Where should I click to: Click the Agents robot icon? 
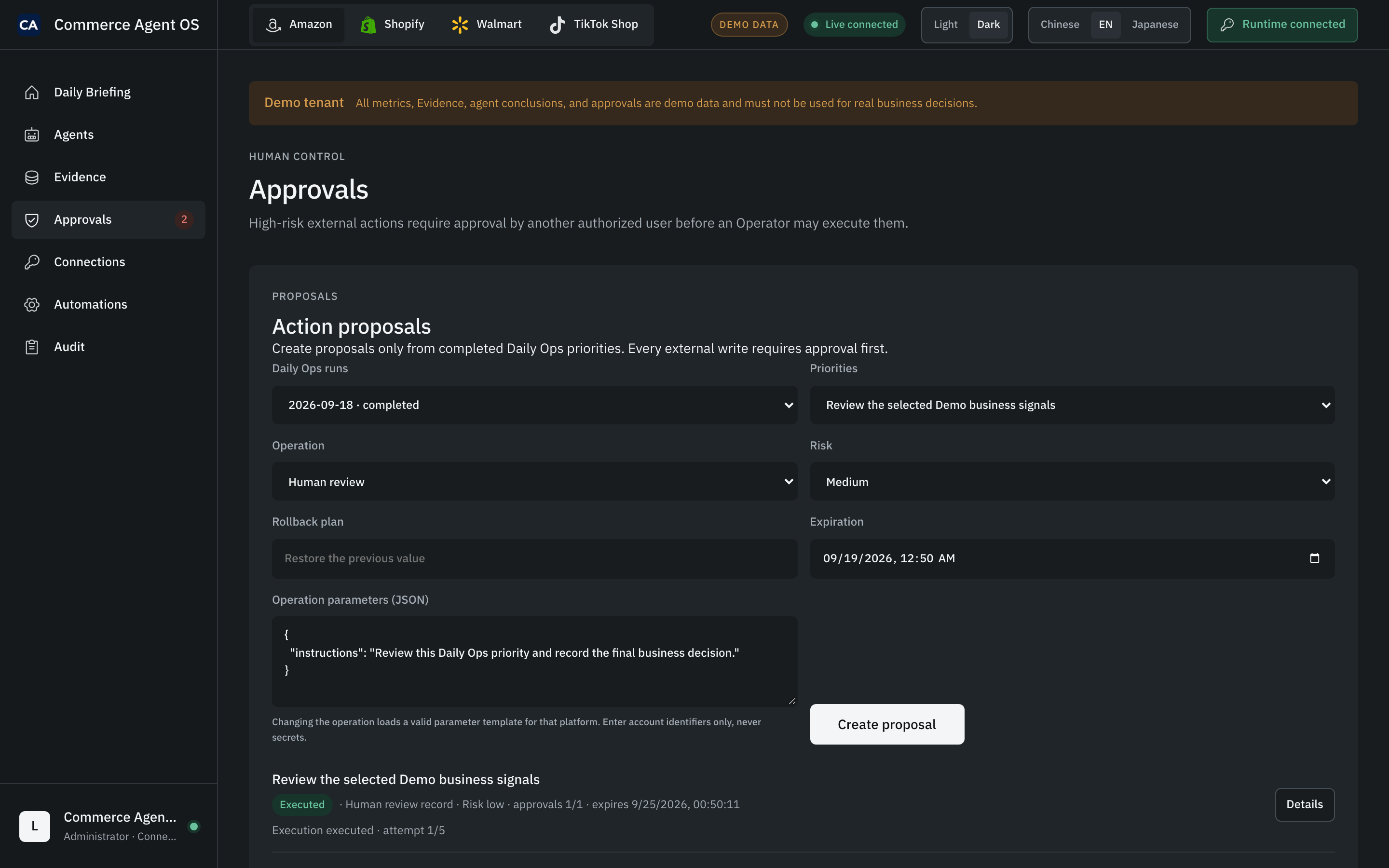point(31,135)
